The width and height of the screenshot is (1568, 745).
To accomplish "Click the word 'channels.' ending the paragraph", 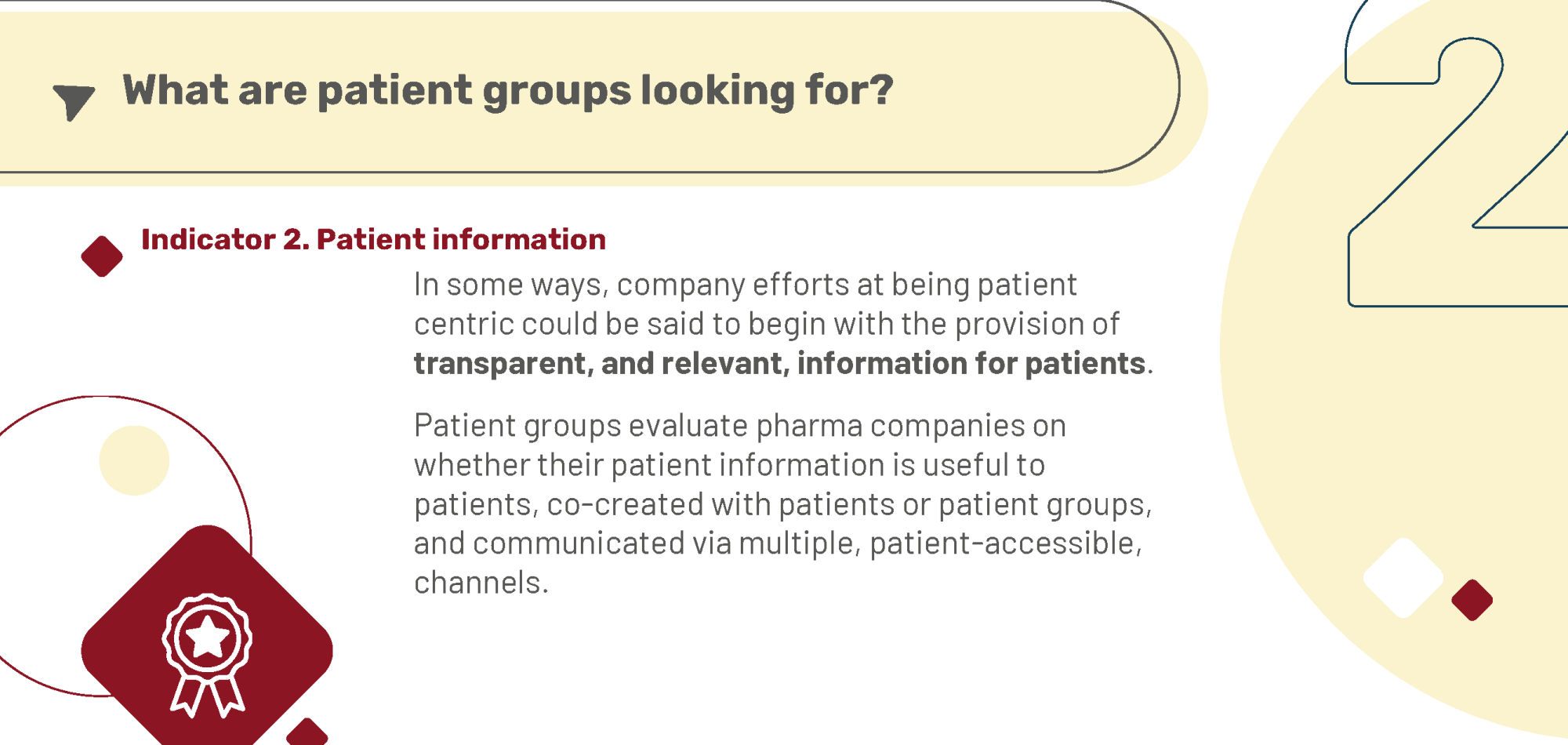I will click(x=481, y=583).
